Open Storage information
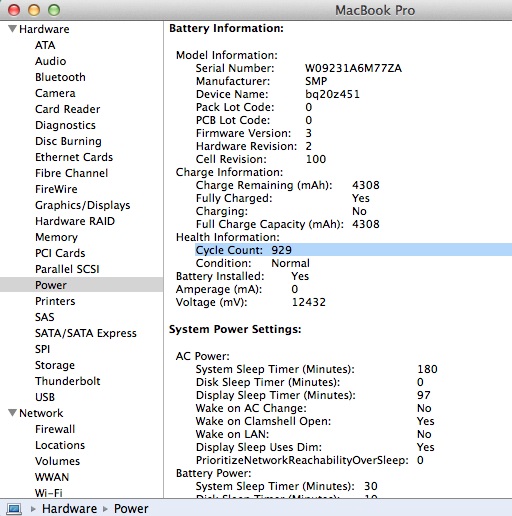Image resolution: width=512 pixels, height=516 pixels. pyautogui.click(x=55, y=365)
